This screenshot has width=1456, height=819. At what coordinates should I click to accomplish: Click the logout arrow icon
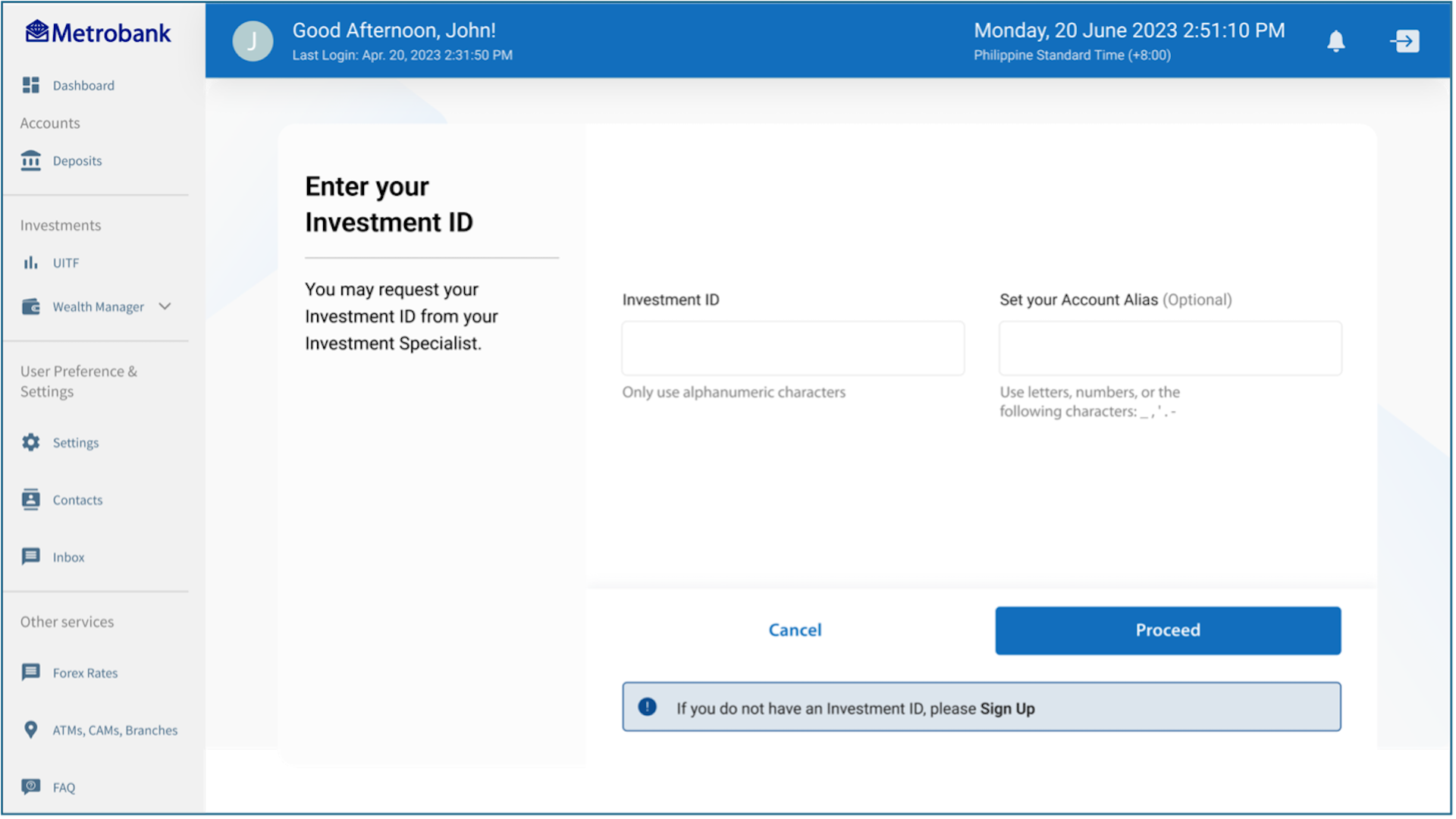point(1405,41)
